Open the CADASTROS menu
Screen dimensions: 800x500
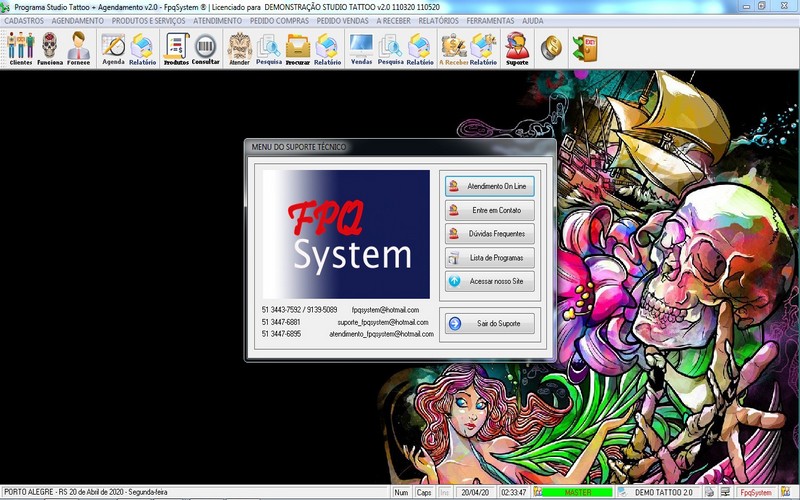pyautogui.click(x=24, y=20)
